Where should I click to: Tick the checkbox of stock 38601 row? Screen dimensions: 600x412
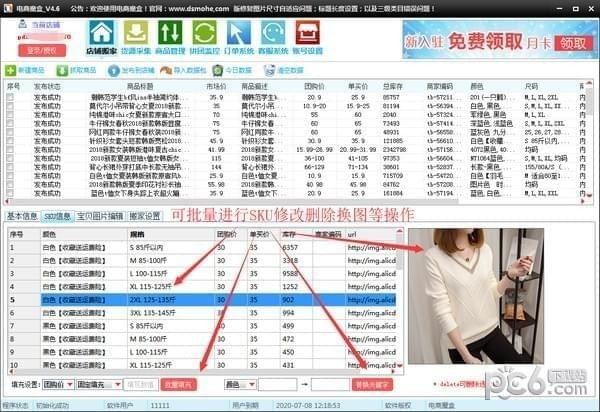pyautogui.click(x=10, y=167)
